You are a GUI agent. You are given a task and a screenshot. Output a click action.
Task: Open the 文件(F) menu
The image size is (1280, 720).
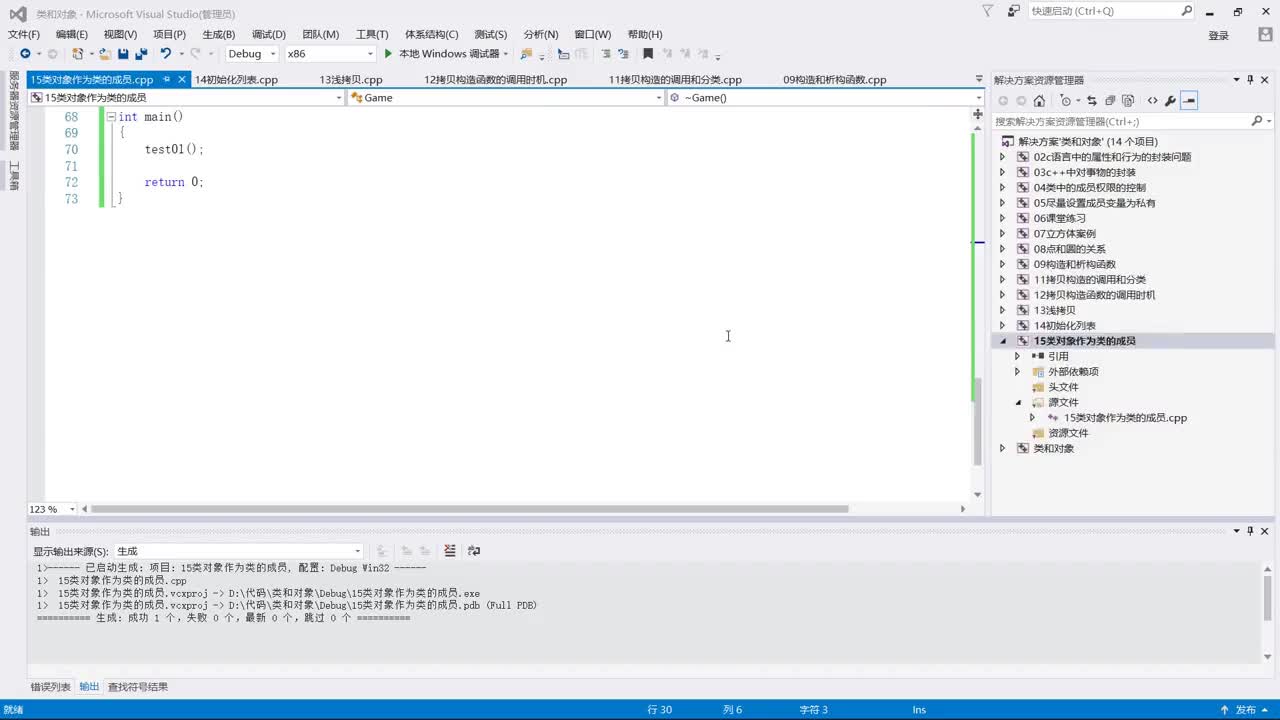(x=24, y=34)
